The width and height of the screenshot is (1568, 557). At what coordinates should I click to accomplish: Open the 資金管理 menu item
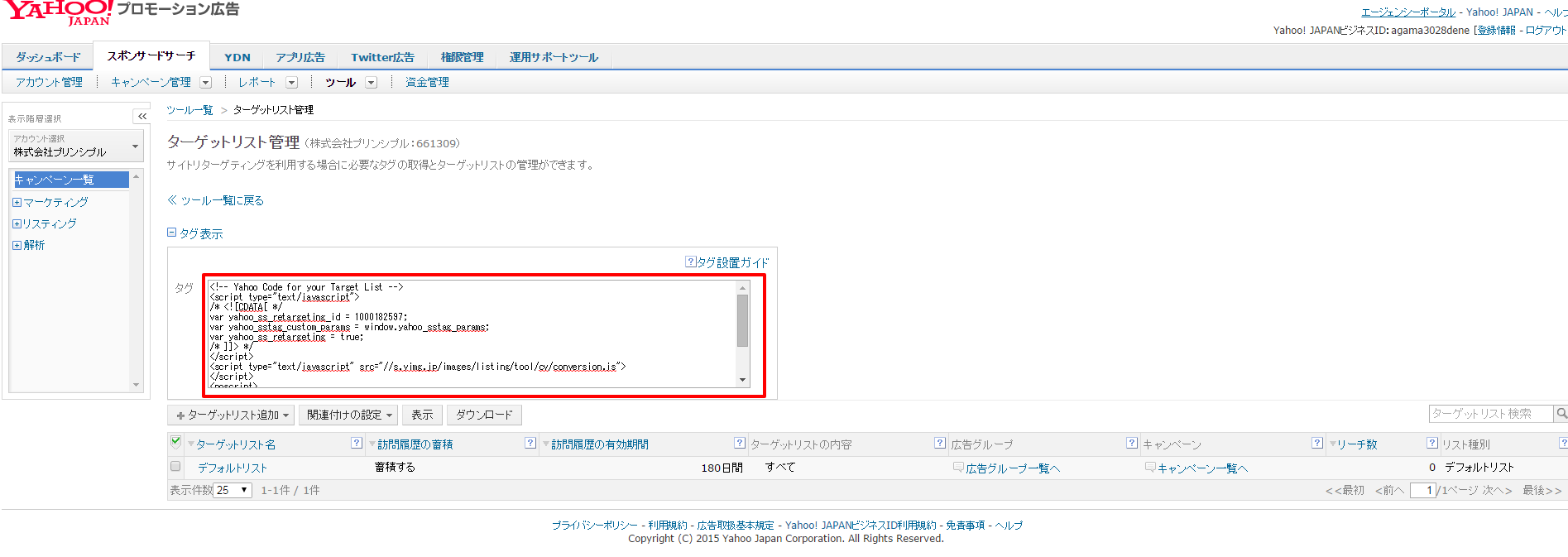(427, 82)
